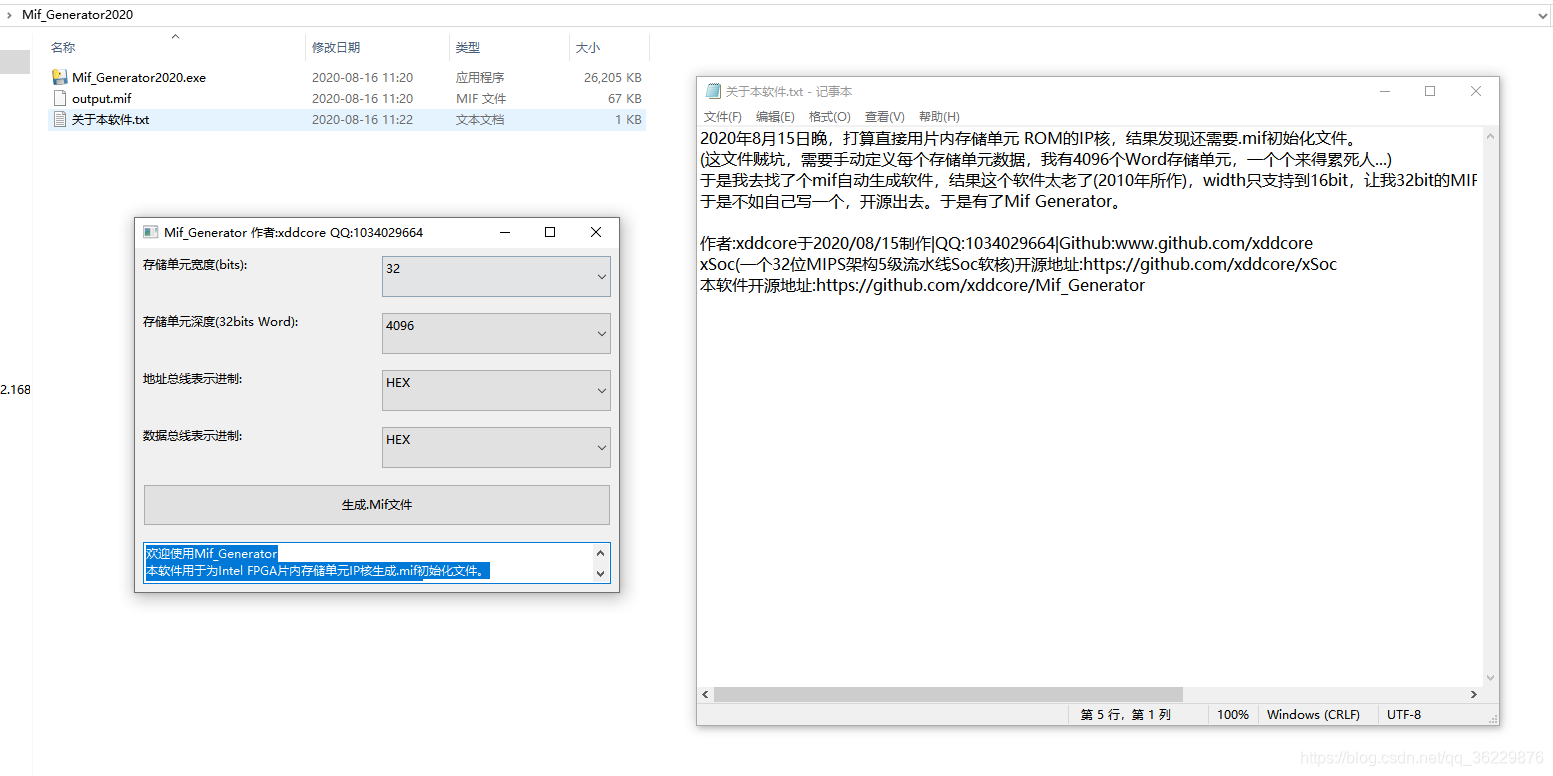Select the output.mif file icon
Screen dimensions: 1553x776
click(60, 98)
